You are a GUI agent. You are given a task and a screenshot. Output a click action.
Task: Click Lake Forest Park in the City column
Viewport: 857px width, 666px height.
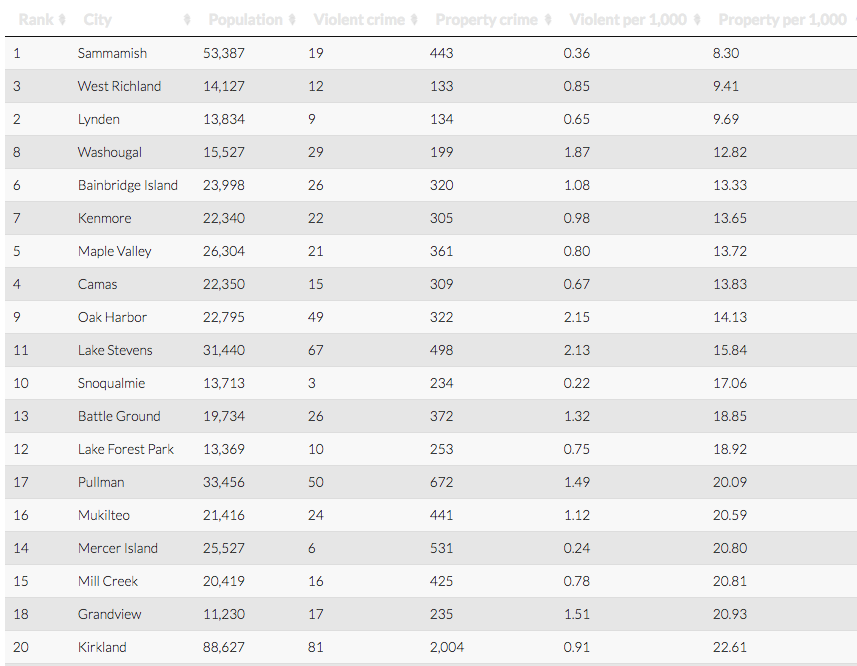pos(125,449)
